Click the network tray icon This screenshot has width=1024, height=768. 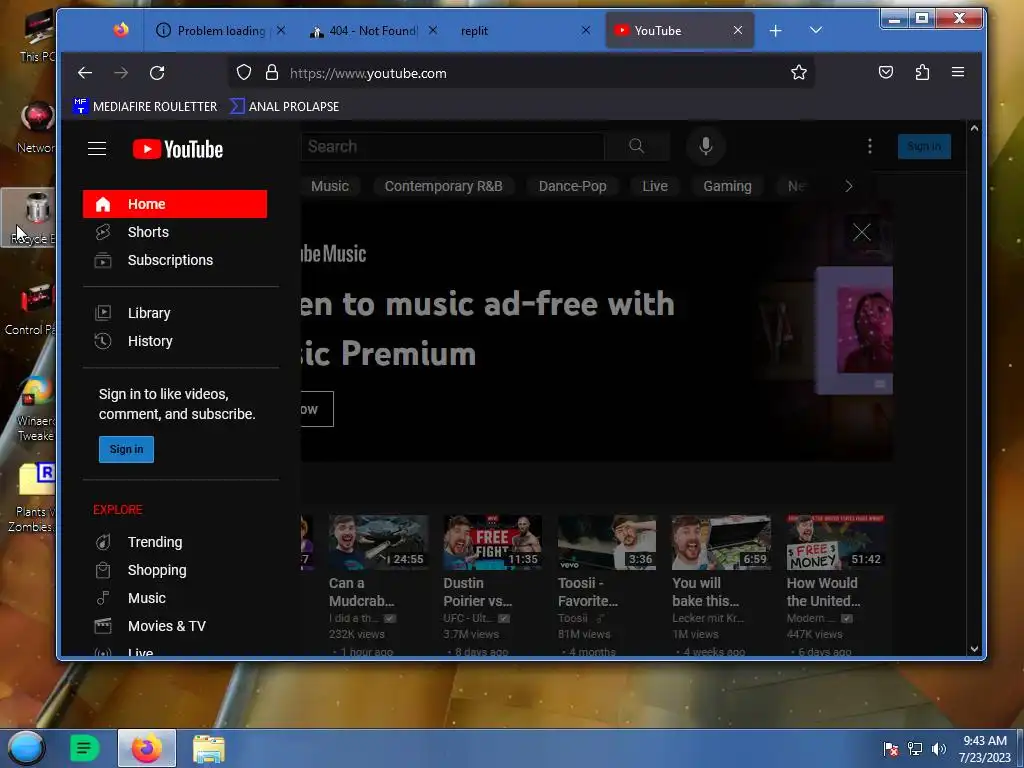point(915,749)
